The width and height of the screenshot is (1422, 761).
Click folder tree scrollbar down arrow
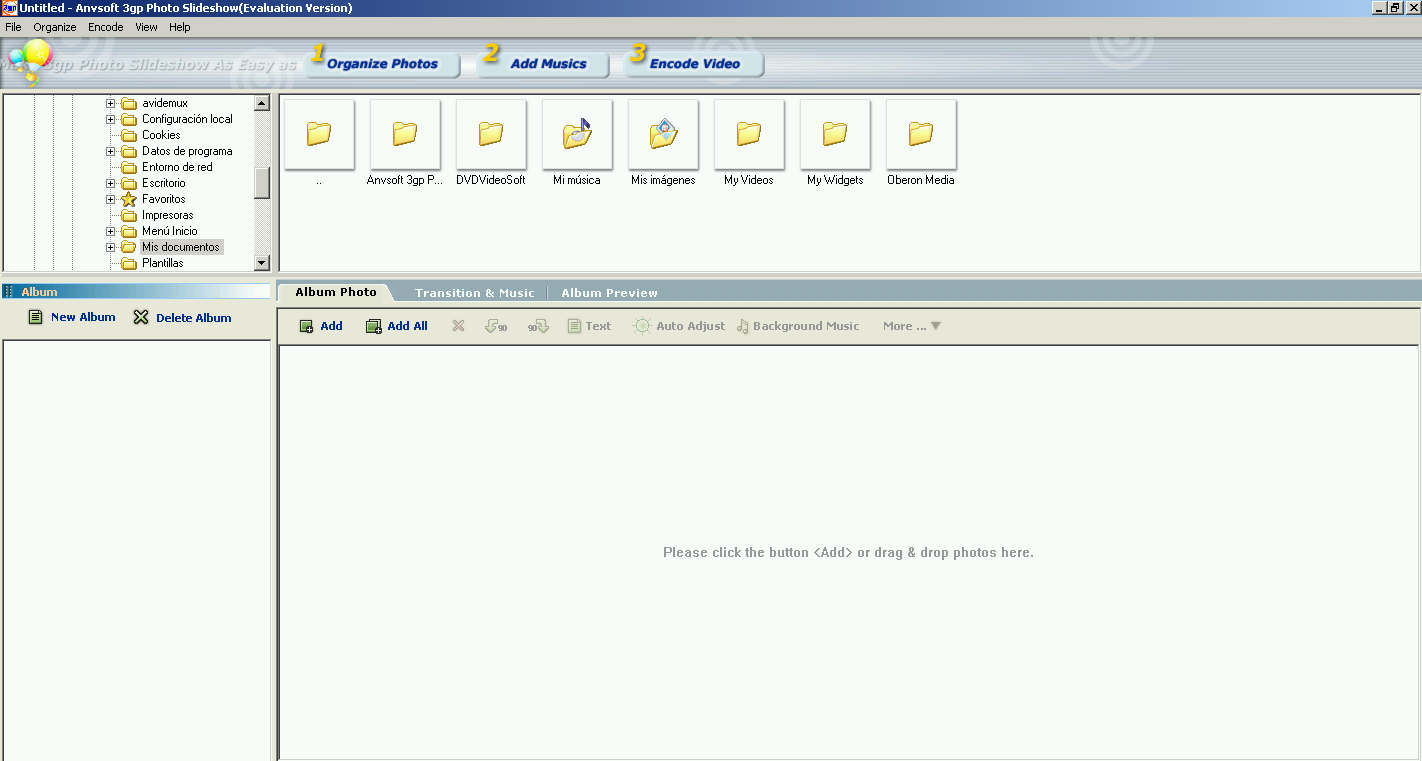tap(262, 263)
